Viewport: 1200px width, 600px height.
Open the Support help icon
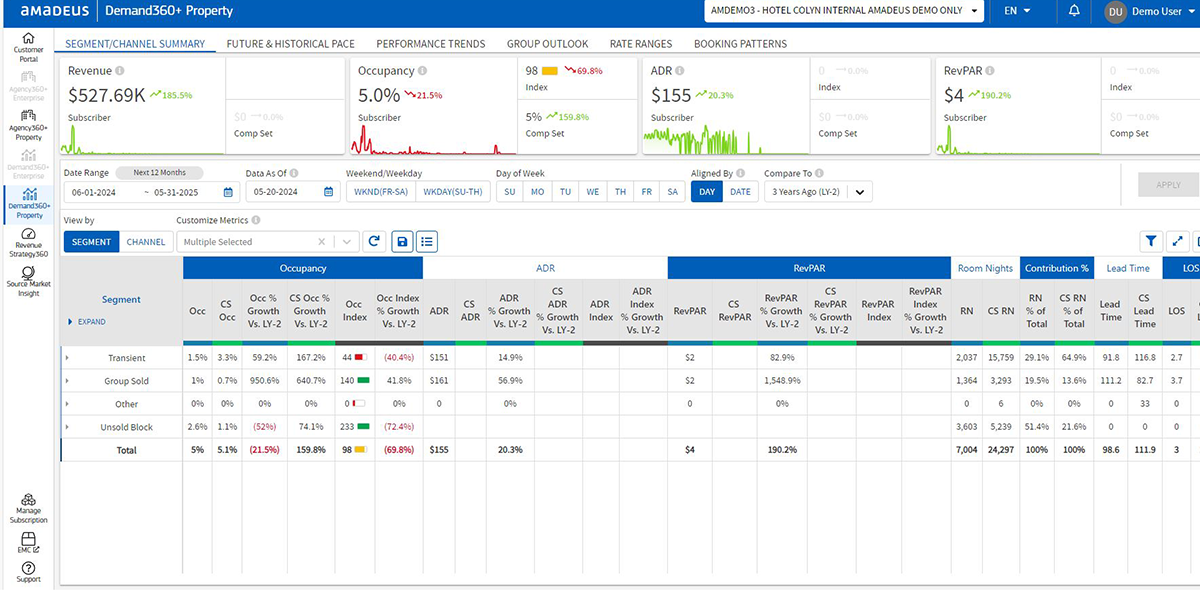point(28,572)
